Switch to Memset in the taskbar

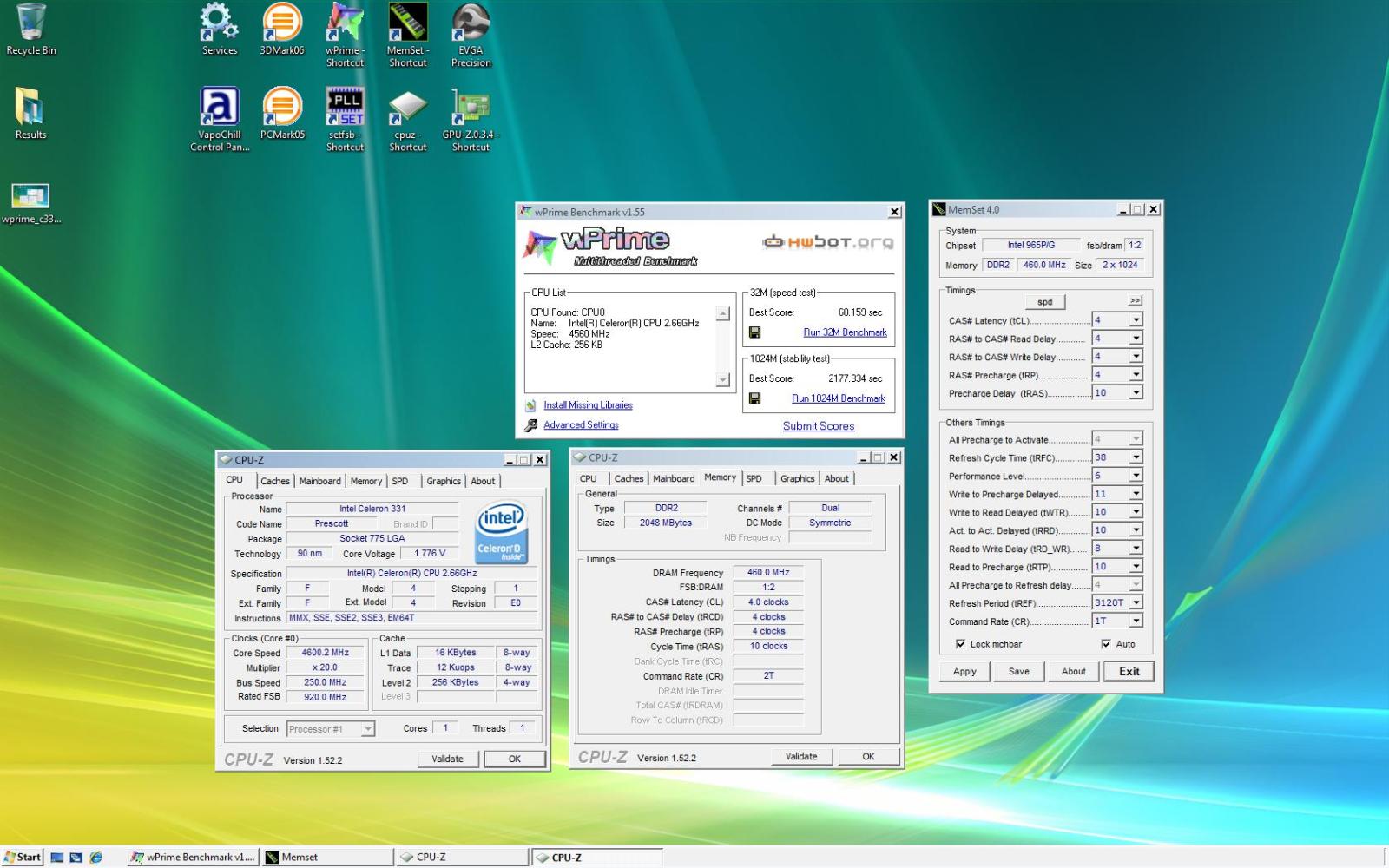tap(327, 858)
